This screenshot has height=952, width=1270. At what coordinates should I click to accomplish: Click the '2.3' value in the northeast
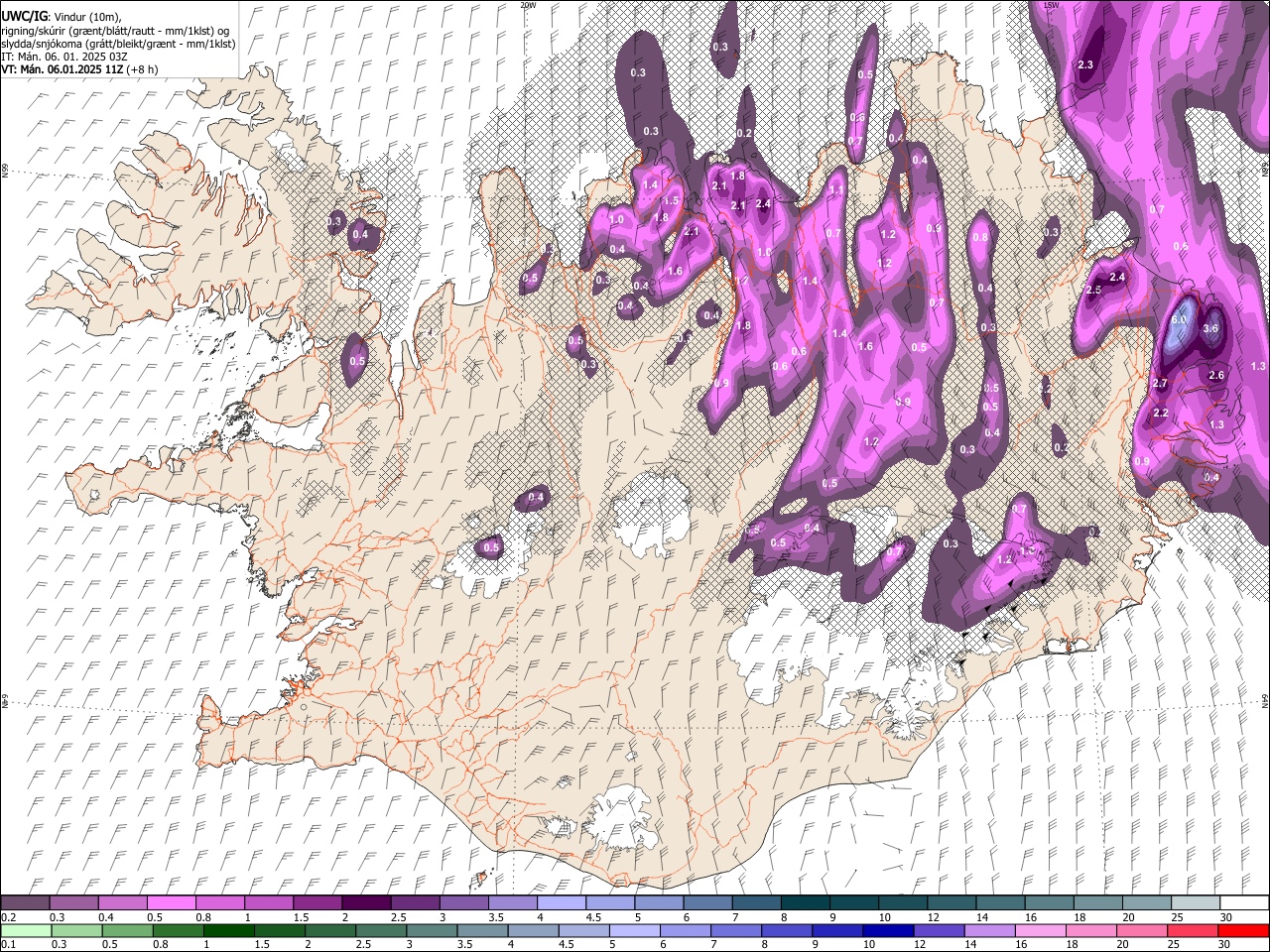coord(1084,65)
